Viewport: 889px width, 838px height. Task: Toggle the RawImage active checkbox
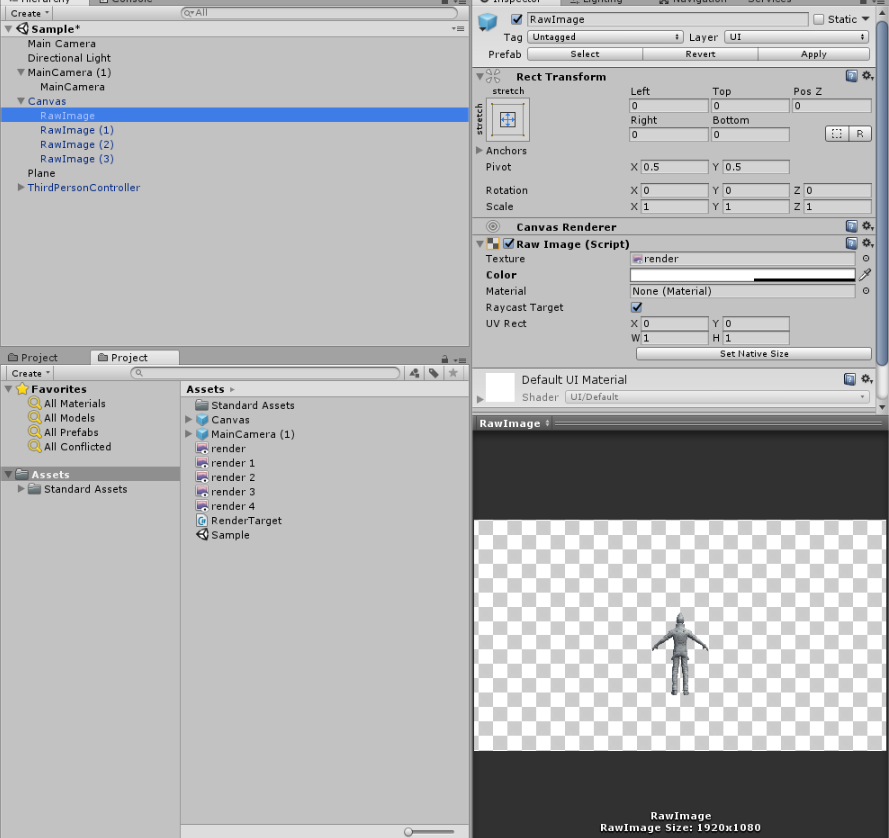click(517, 19)
